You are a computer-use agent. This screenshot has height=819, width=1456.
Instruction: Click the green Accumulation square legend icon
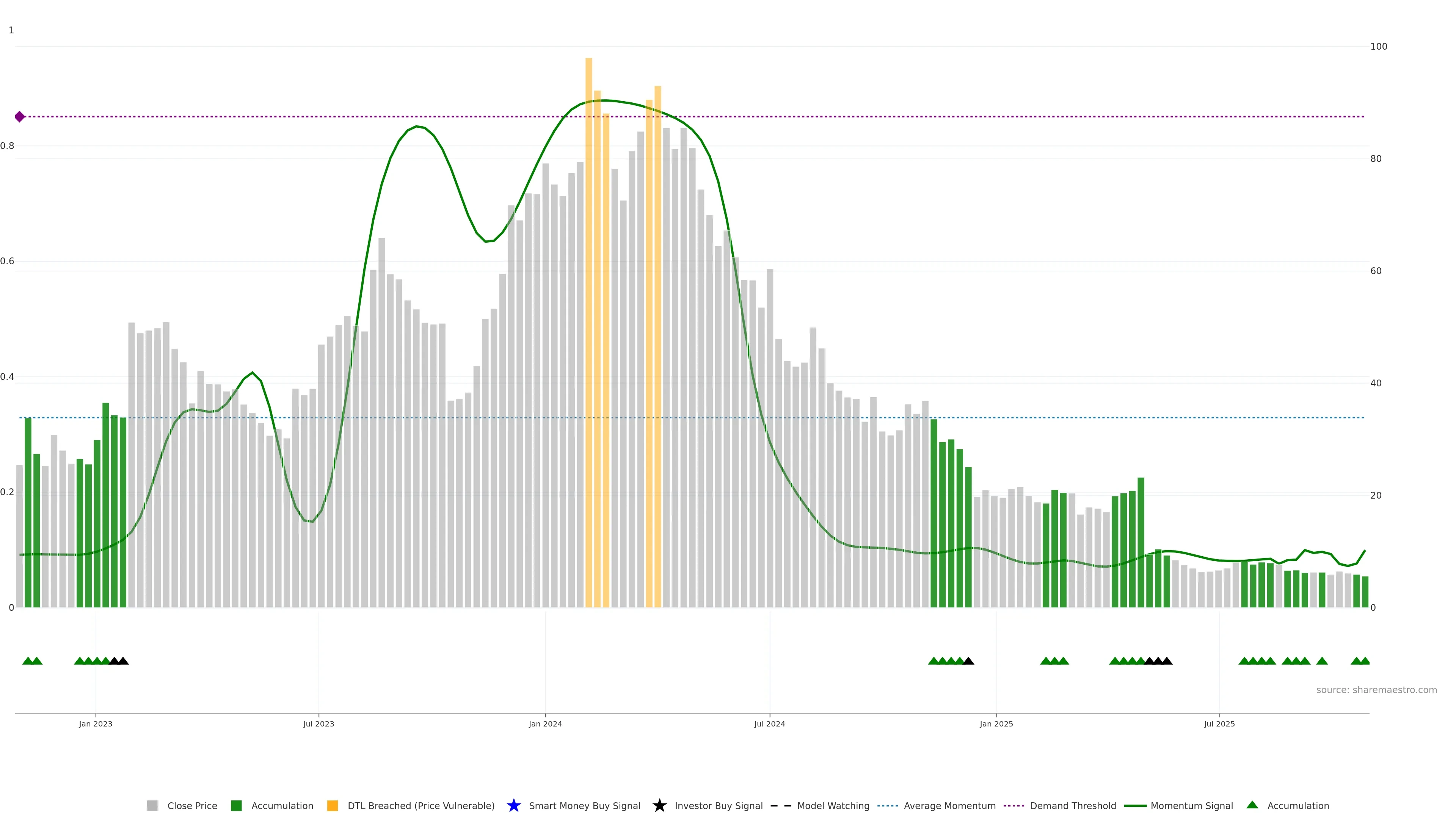click(236, 806)
